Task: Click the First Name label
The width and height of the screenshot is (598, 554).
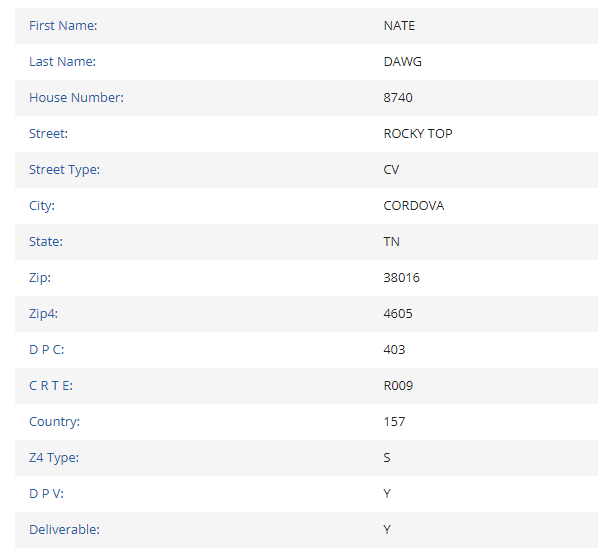Action: pos(63,26)
